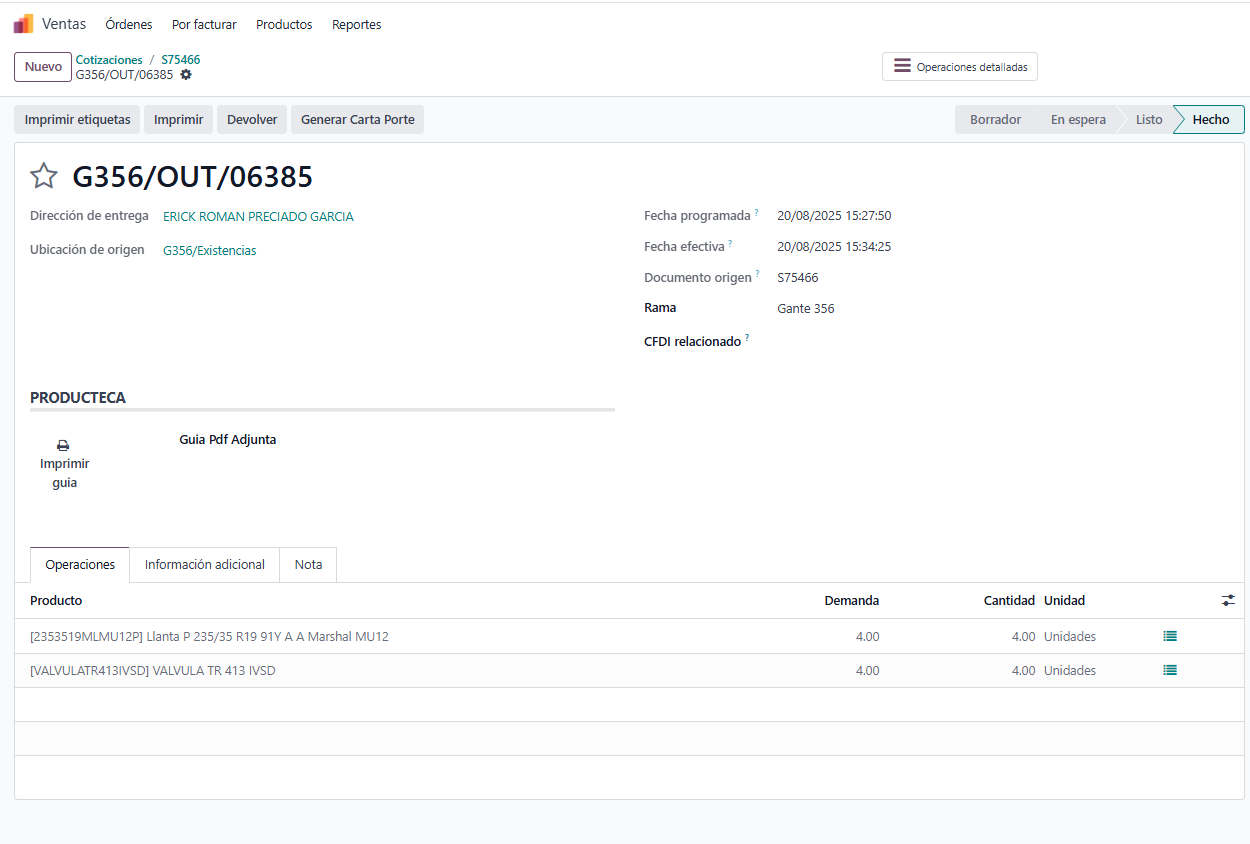Mark G356/OUT/06385 as favorite with star
The image size is (1250, 844).
pos(44,177)
